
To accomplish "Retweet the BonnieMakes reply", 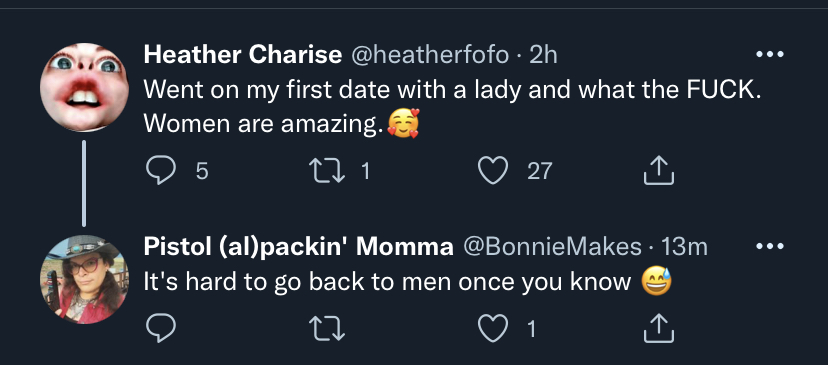I will click(326, 329).
